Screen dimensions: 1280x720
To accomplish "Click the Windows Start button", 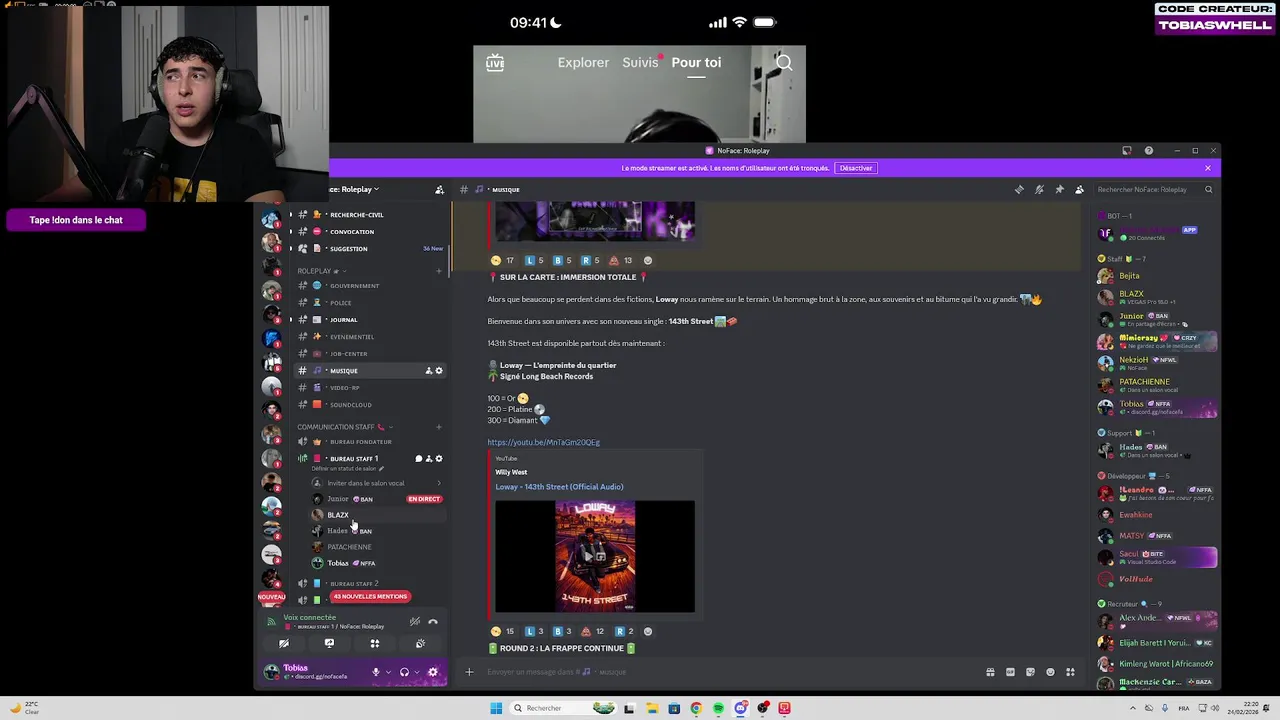I will (x=496, y=708).
